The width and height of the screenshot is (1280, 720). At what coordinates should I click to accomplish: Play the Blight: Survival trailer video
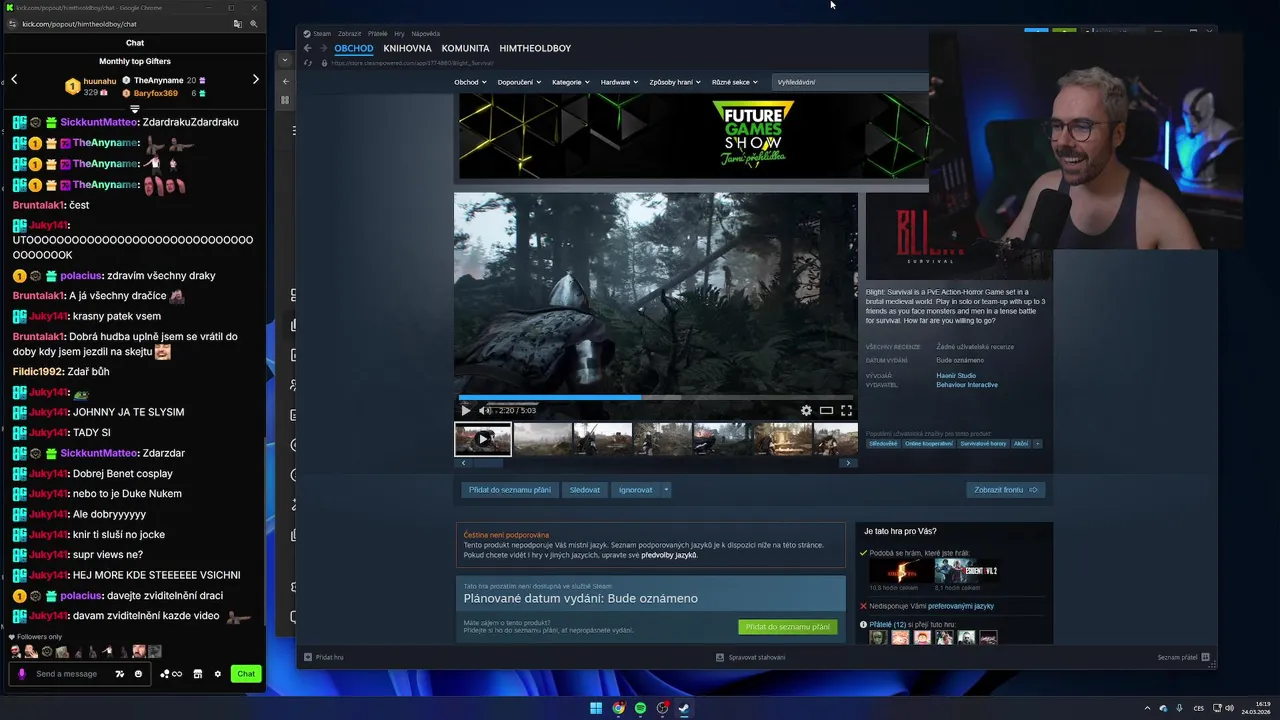pos(465,410)
